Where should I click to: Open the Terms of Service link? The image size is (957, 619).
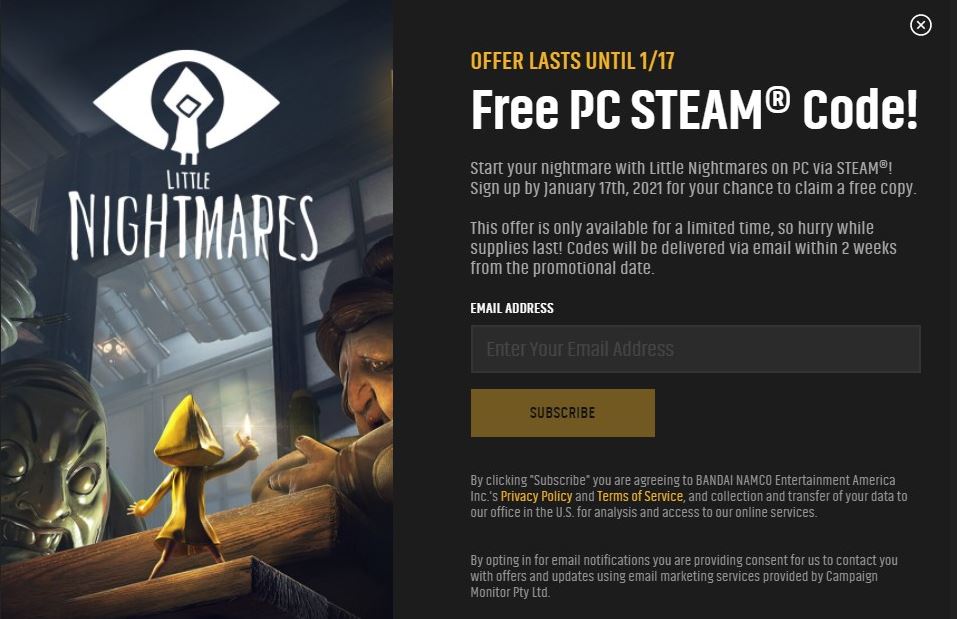click(640, 496)
